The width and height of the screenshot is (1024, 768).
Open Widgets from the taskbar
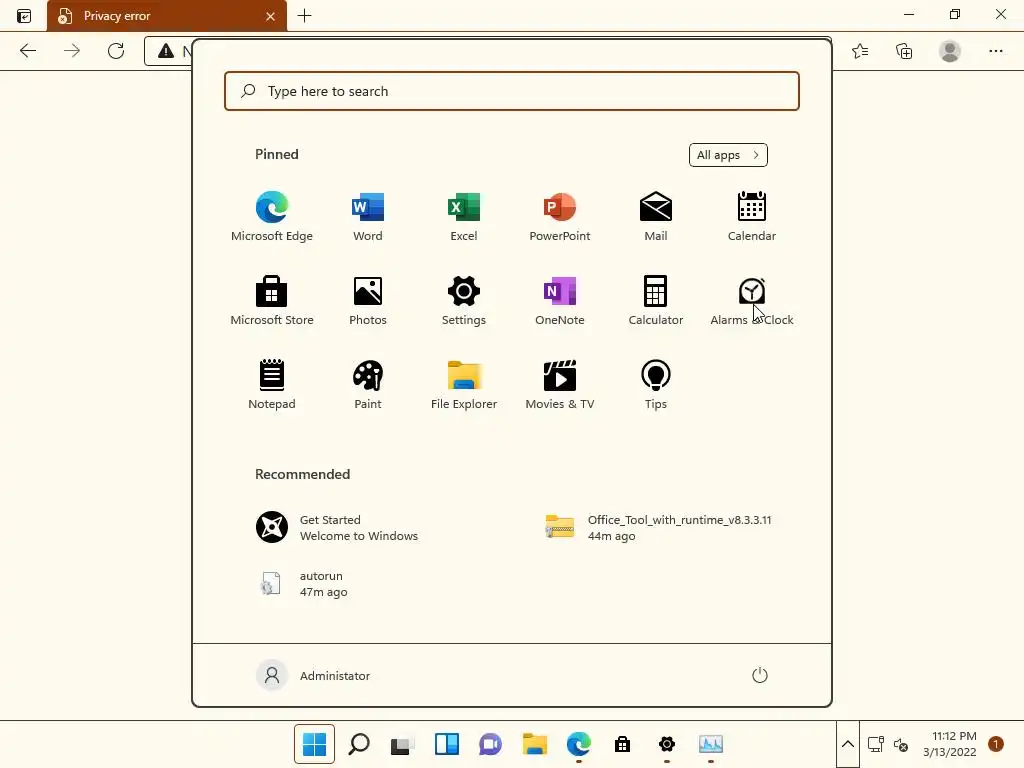(447, 744)
